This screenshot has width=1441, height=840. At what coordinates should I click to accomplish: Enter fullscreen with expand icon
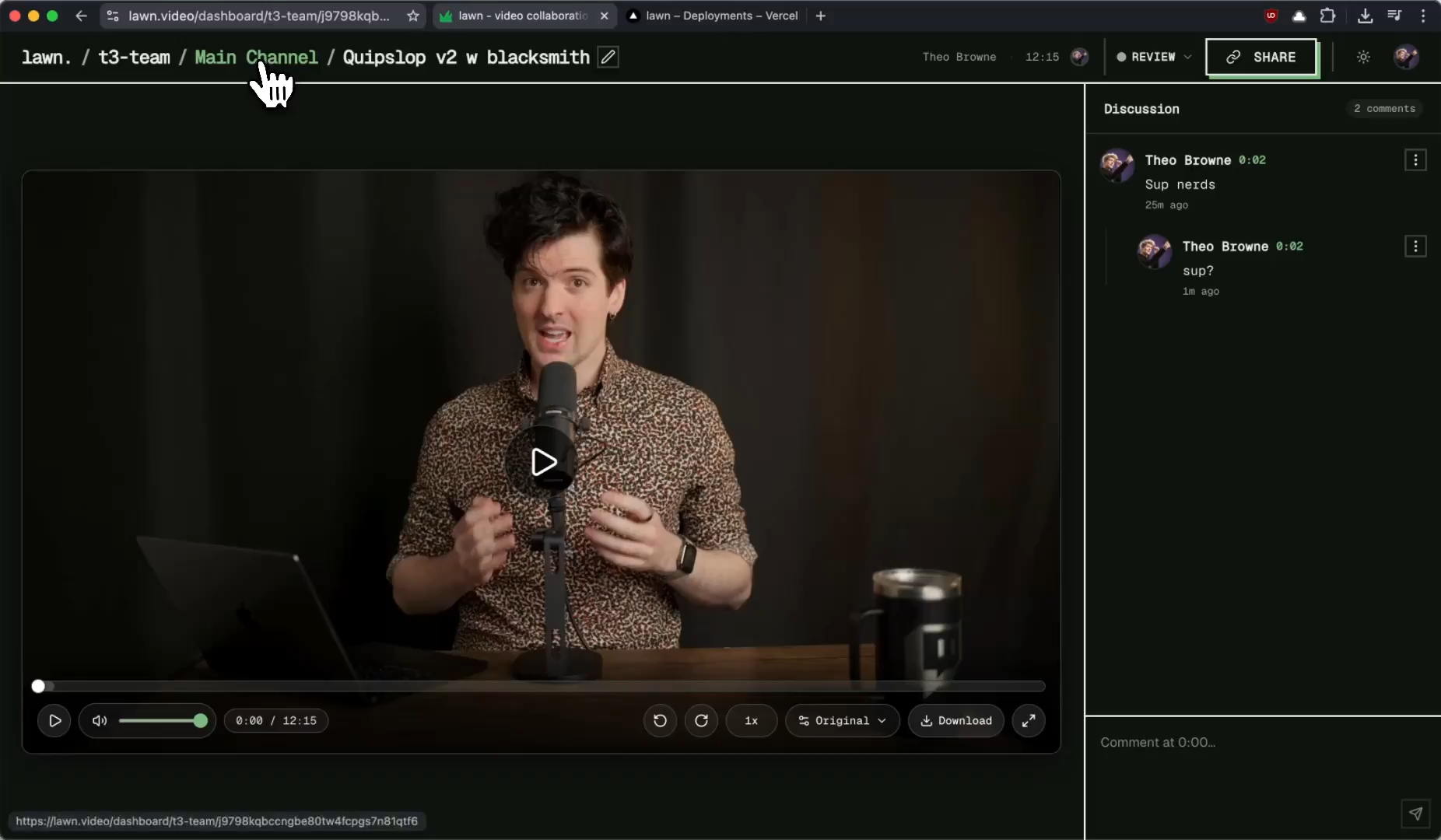(x=1028, y=720)
